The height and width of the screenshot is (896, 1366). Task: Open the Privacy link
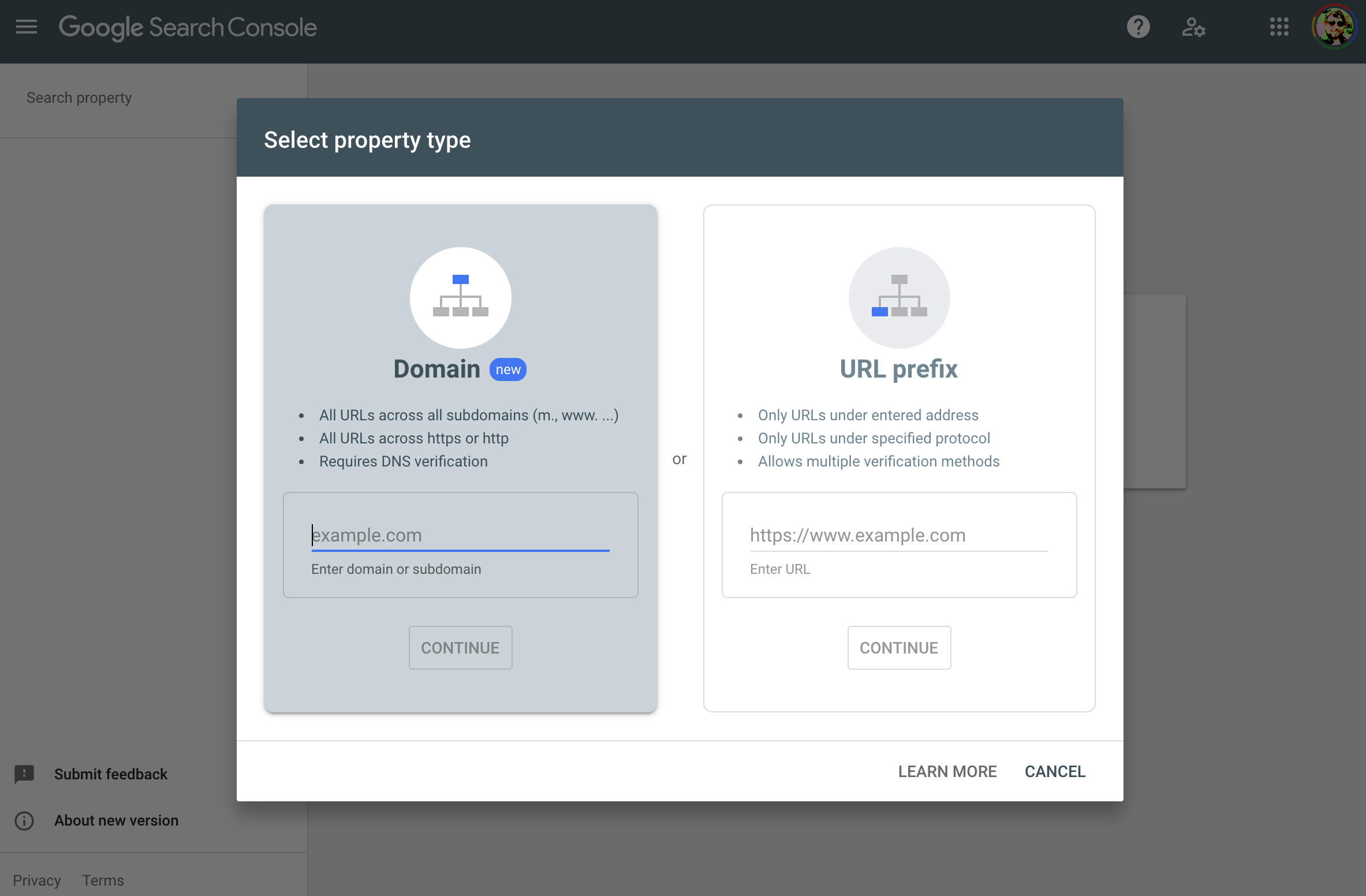[37, 880]
